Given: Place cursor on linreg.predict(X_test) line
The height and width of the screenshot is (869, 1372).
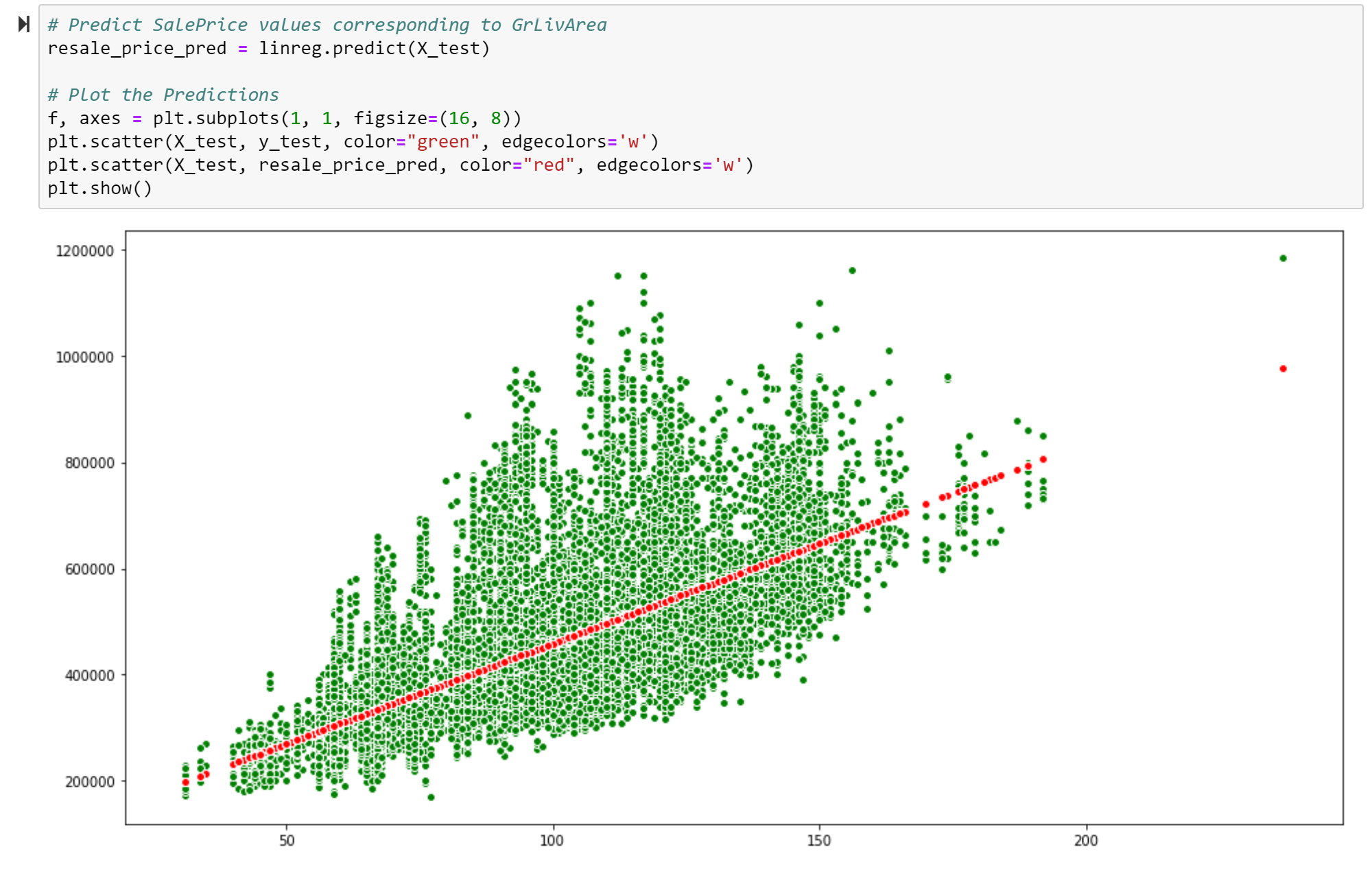Looking at the screenshot, I should coord(374,49).
